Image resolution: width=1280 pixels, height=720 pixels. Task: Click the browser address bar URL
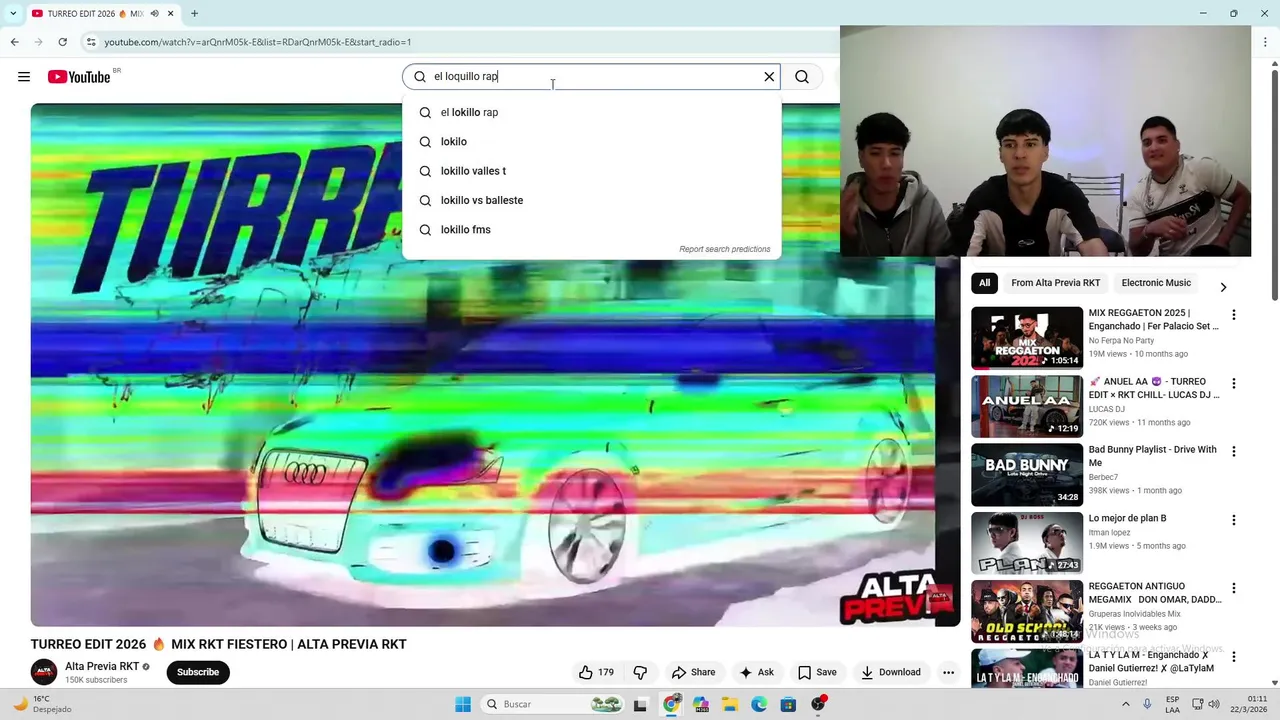point(258,42)
